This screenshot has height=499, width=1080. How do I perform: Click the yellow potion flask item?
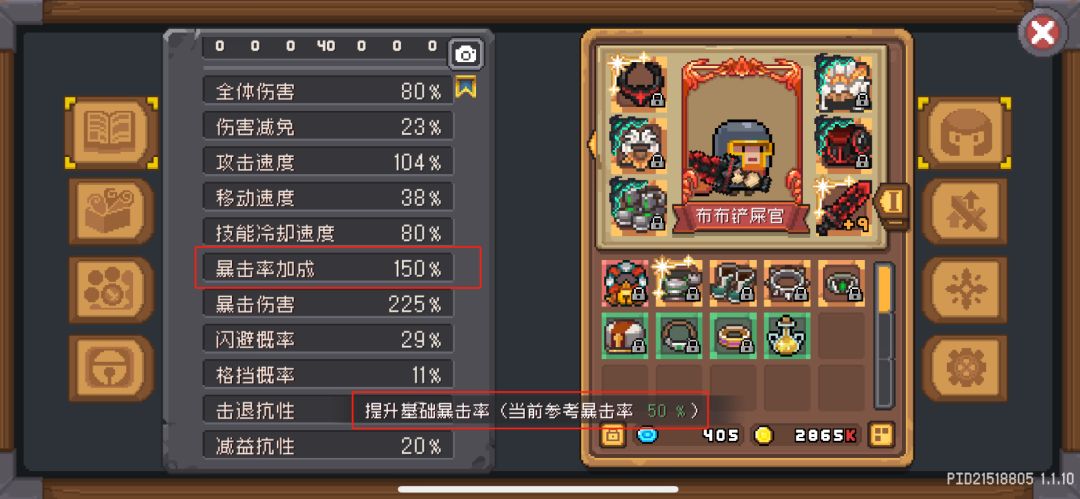pos(787,336)
